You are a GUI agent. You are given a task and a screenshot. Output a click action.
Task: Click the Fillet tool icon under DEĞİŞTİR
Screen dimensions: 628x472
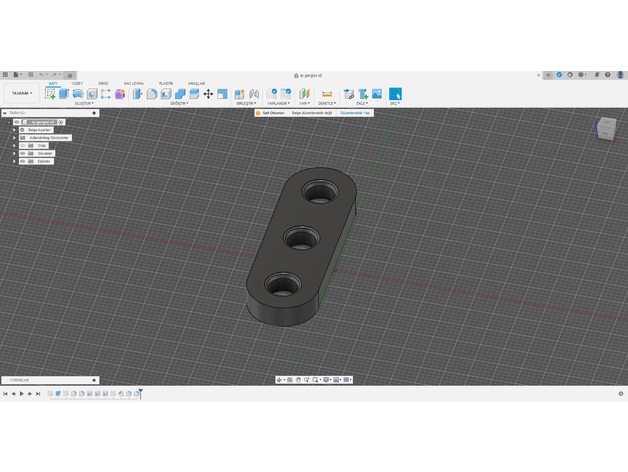pos(152,94)
